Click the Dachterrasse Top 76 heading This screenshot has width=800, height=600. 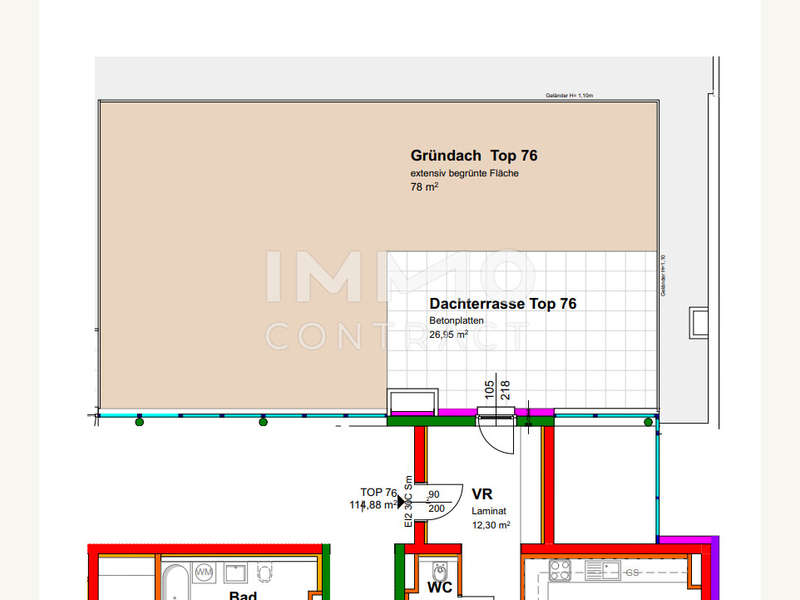click(x=502, y=304)
